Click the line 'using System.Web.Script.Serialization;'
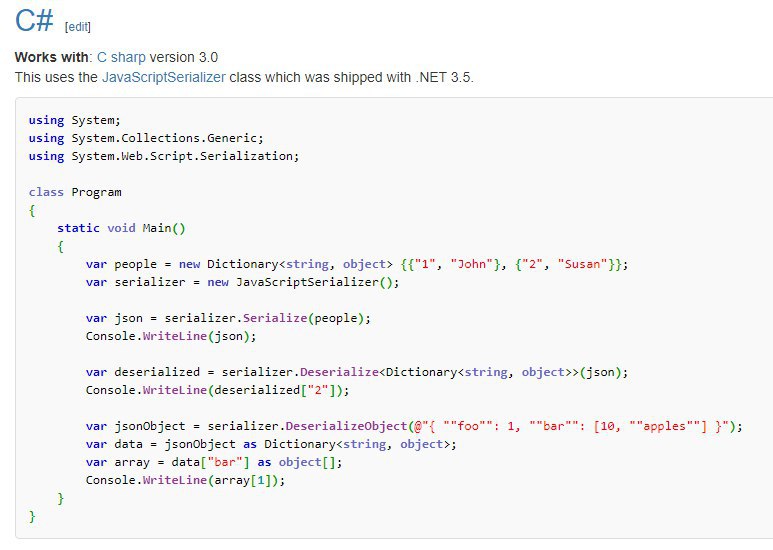 click(164, 156)
